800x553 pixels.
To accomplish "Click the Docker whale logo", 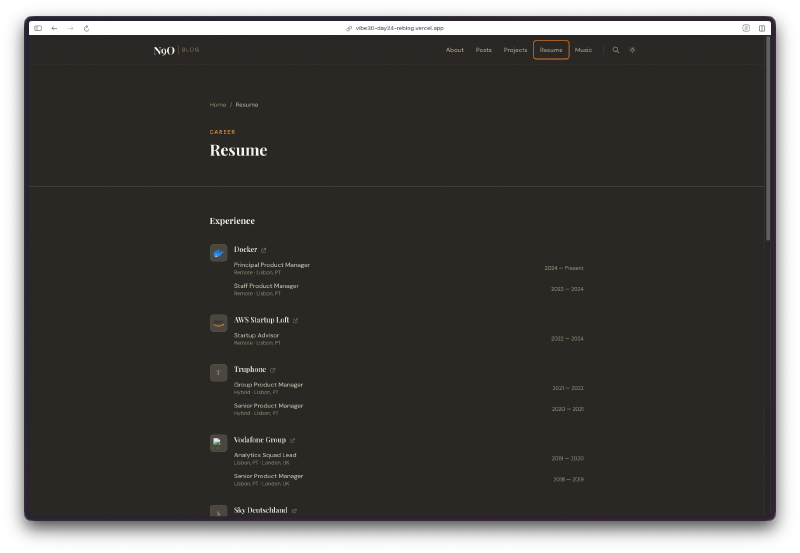I will click(218, 253).
